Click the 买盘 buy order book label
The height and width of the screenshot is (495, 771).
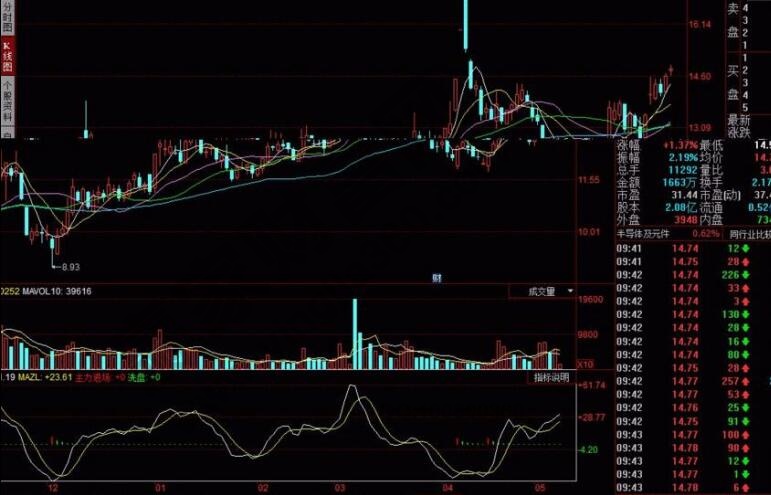coord(732,82)
